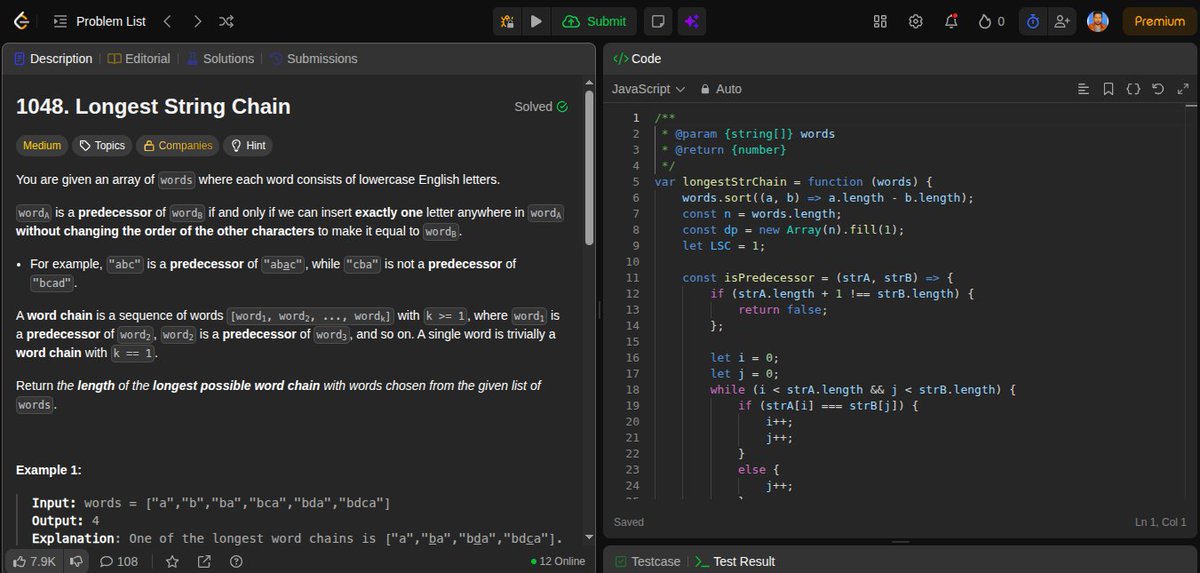
Task: Toggle the stopwatch timer
Action: (1033, 21)
